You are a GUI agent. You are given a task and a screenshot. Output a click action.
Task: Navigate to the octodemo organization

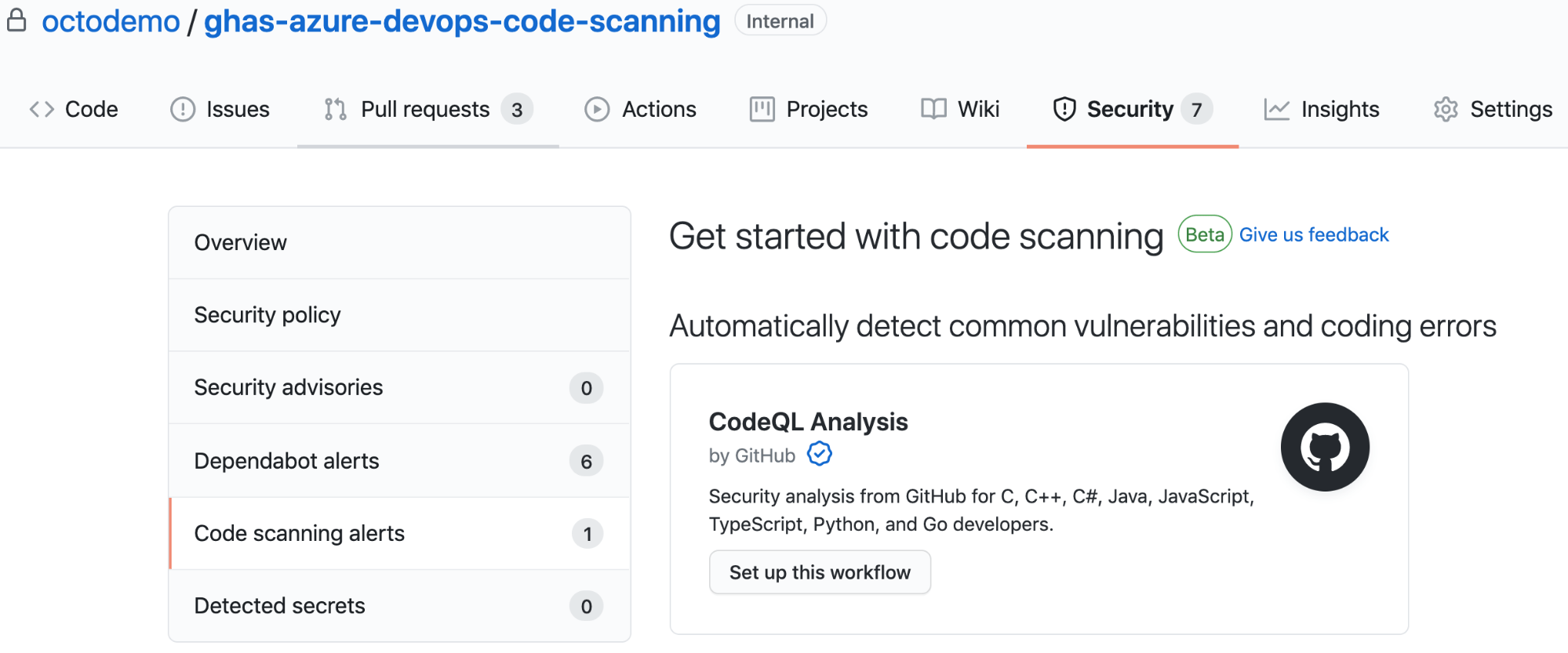(111, 21)
